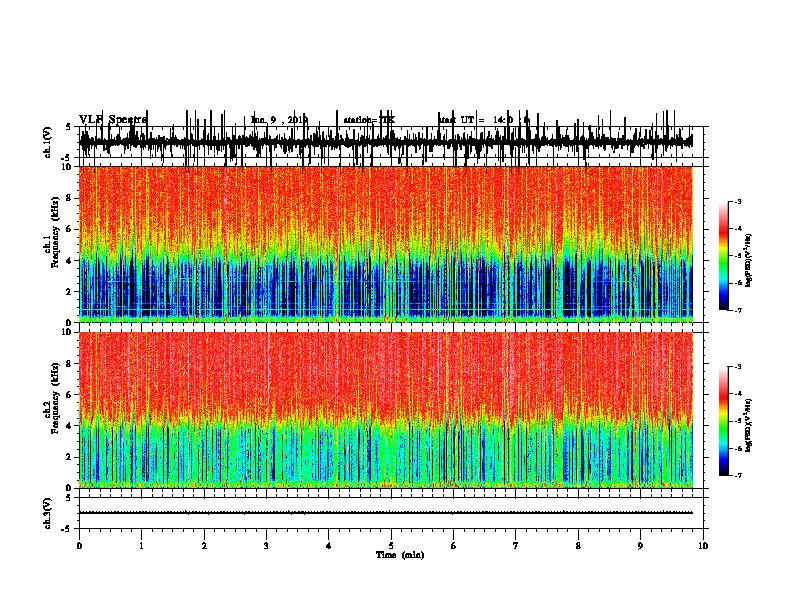Click the 6 kHz tick of ch.1 spectrogram
Viewport: 792px width, 612px height.
click(x=70, y=229)
